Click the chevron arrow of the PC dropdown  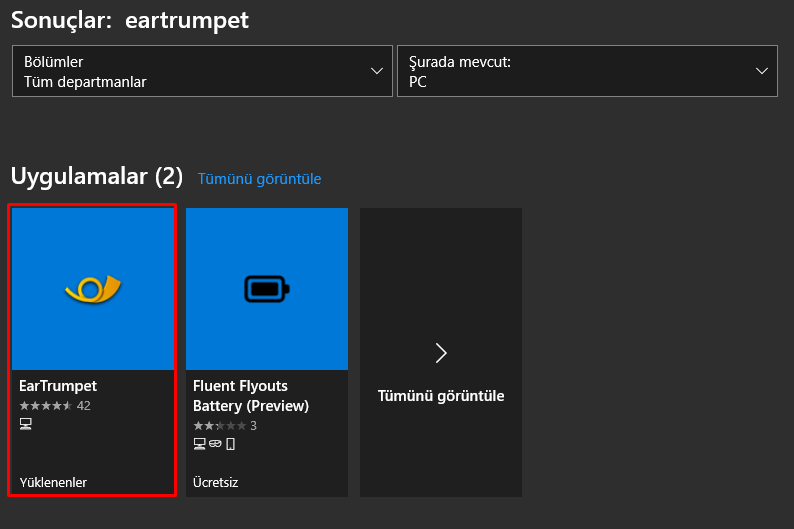(763, 71)
